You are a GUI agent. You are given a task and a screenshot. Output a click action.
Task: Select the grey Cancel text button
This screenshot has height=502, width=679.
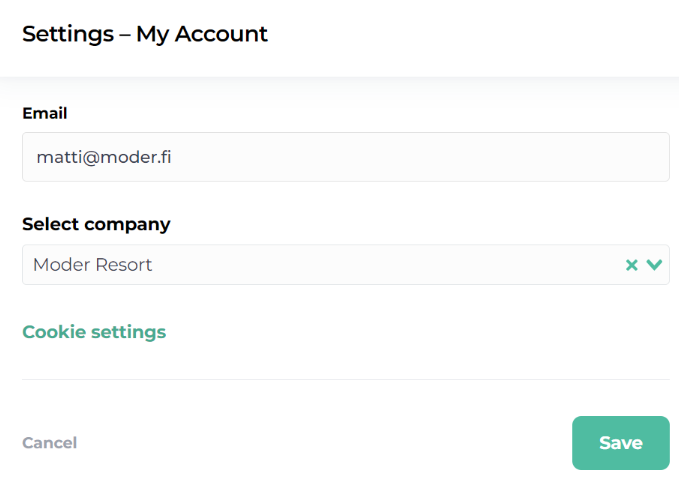point(49,443)
